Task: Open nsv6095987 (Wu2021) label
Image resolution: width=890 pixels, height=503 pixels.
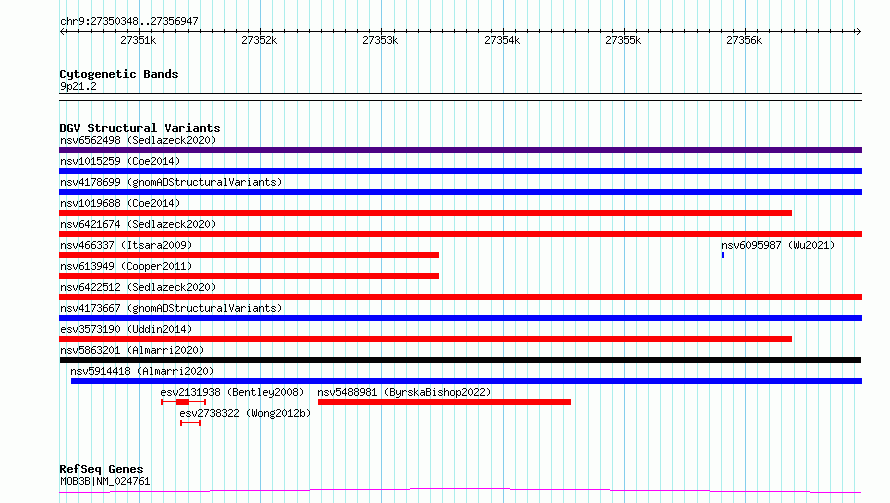Action: tap(778, 245)
